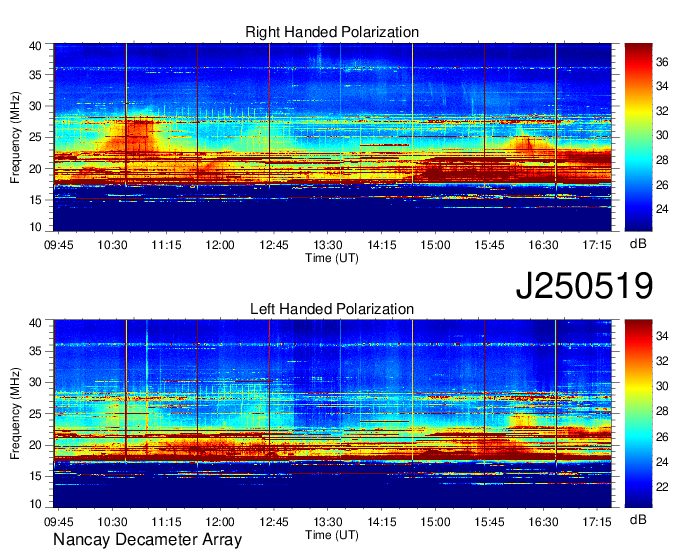Click "13:30" tick on Right Handed time axis
This screenshot has width=680, height=552.
pos(328,245)
